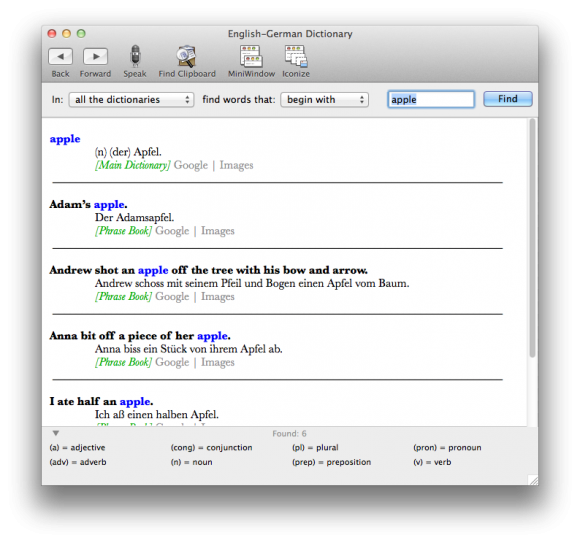This screenshot has height=543, width=580.
Task: Click the Find Clipboard icon
Action: coord(186,57)
